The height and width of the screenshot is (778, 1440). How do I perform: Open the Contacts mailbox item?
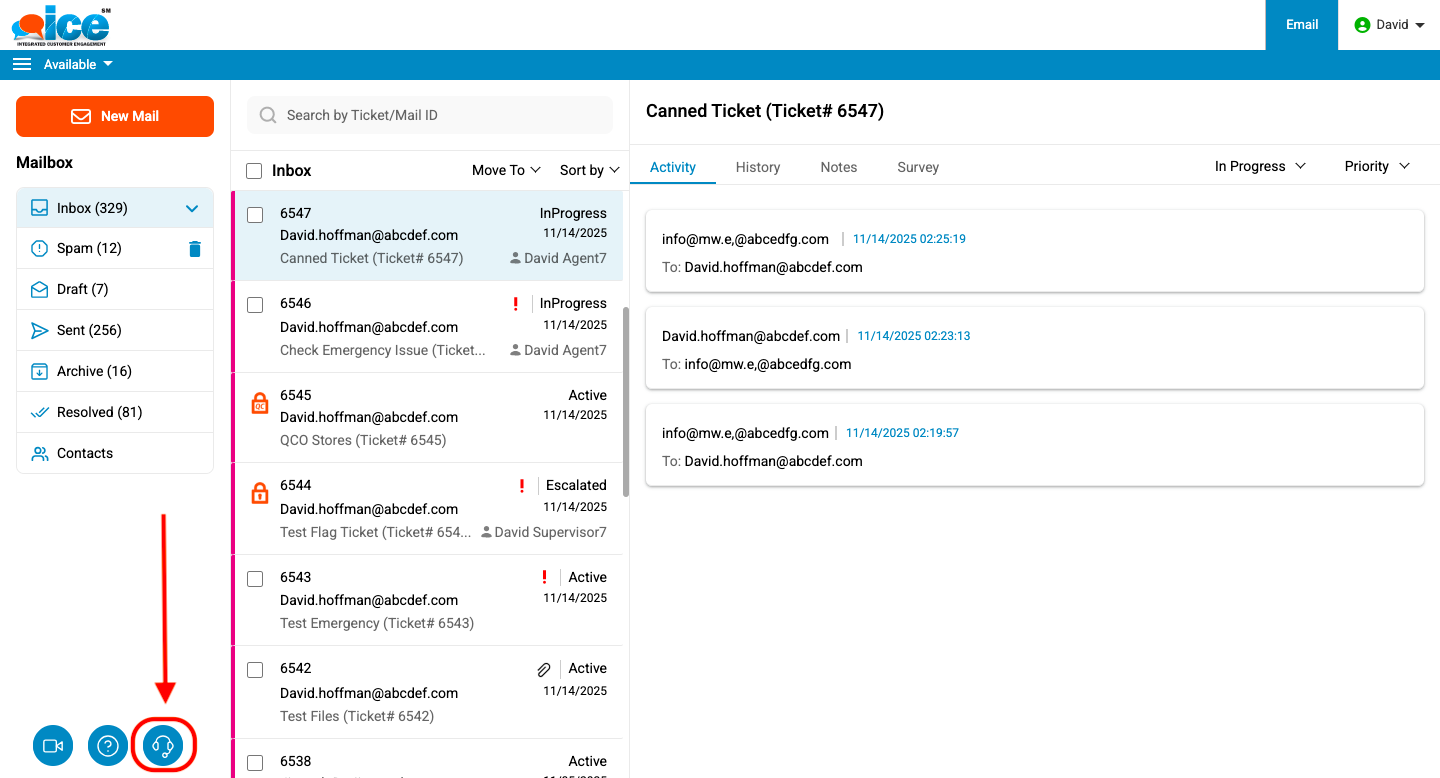[x=85, y=453]
